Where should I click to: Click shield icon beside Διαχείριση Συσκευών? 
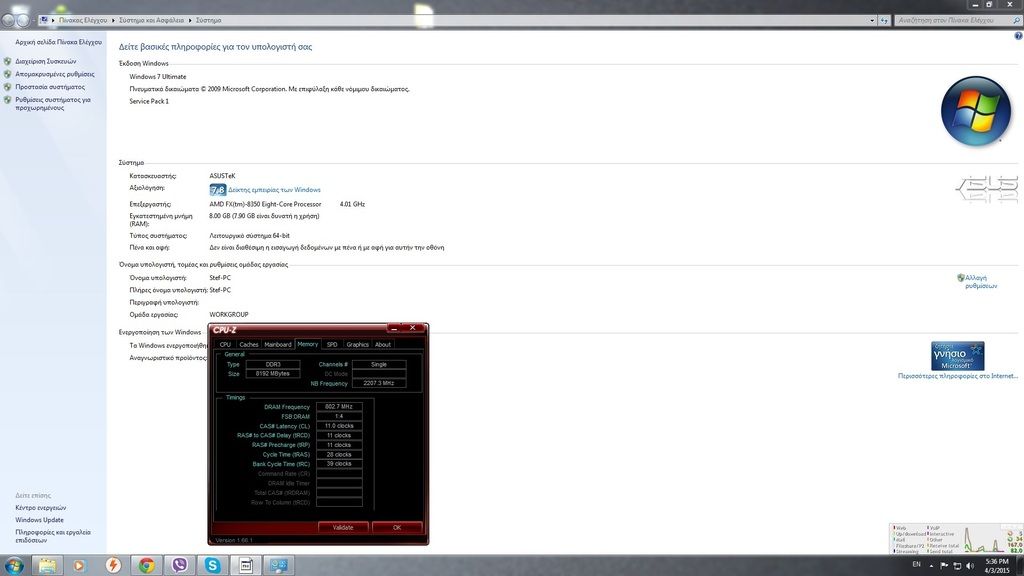click(x=7, y=61)
